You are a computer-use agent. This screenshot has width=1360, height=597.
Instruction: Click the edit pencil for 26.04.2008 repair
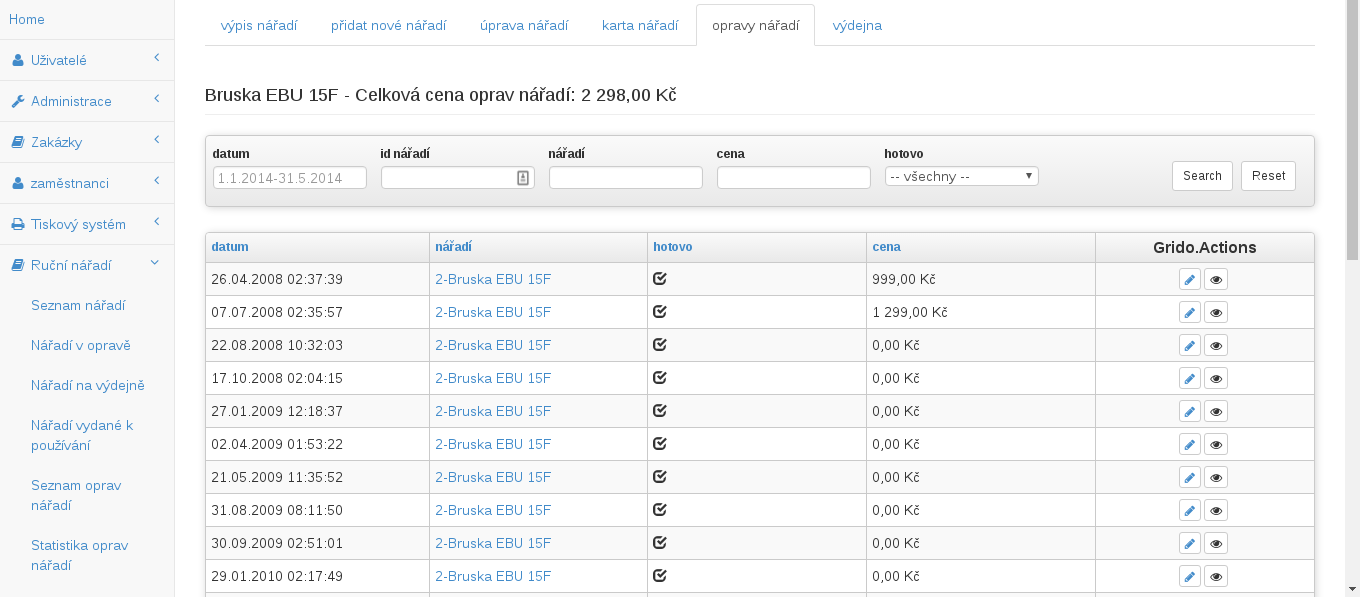point(1189,280)
